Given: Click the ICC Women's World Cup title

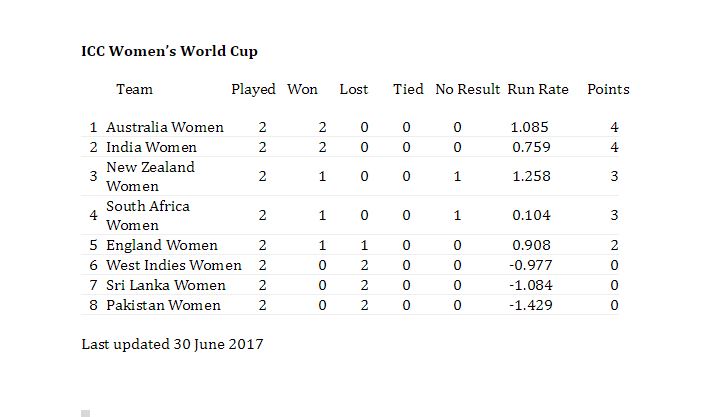Looking at the screenshot, I should pyautogui.click(x=169, y=51).
